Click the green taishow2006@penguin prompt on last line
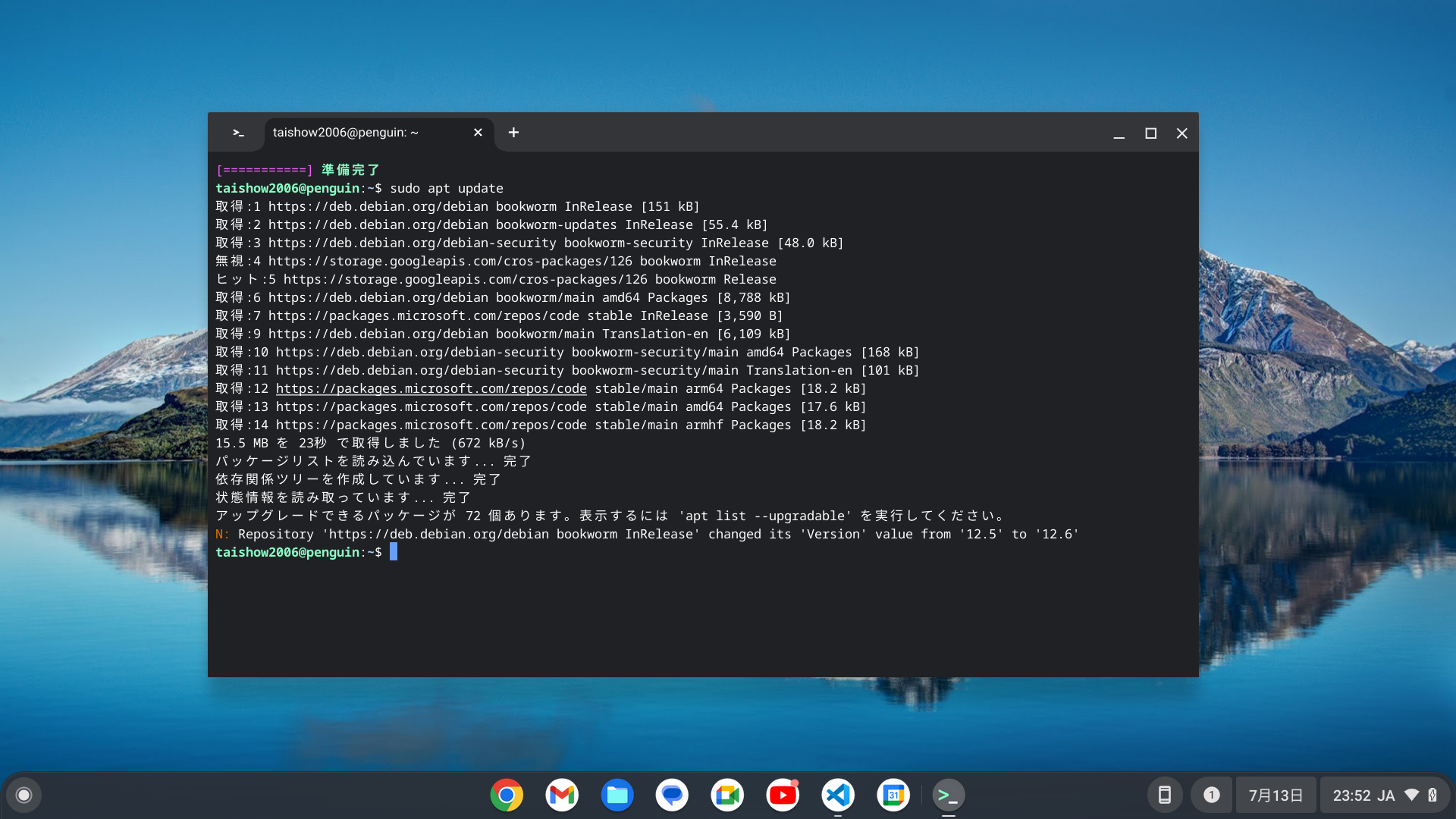The height and width of the screenshot is (819, 1456). tap(287, 552)
